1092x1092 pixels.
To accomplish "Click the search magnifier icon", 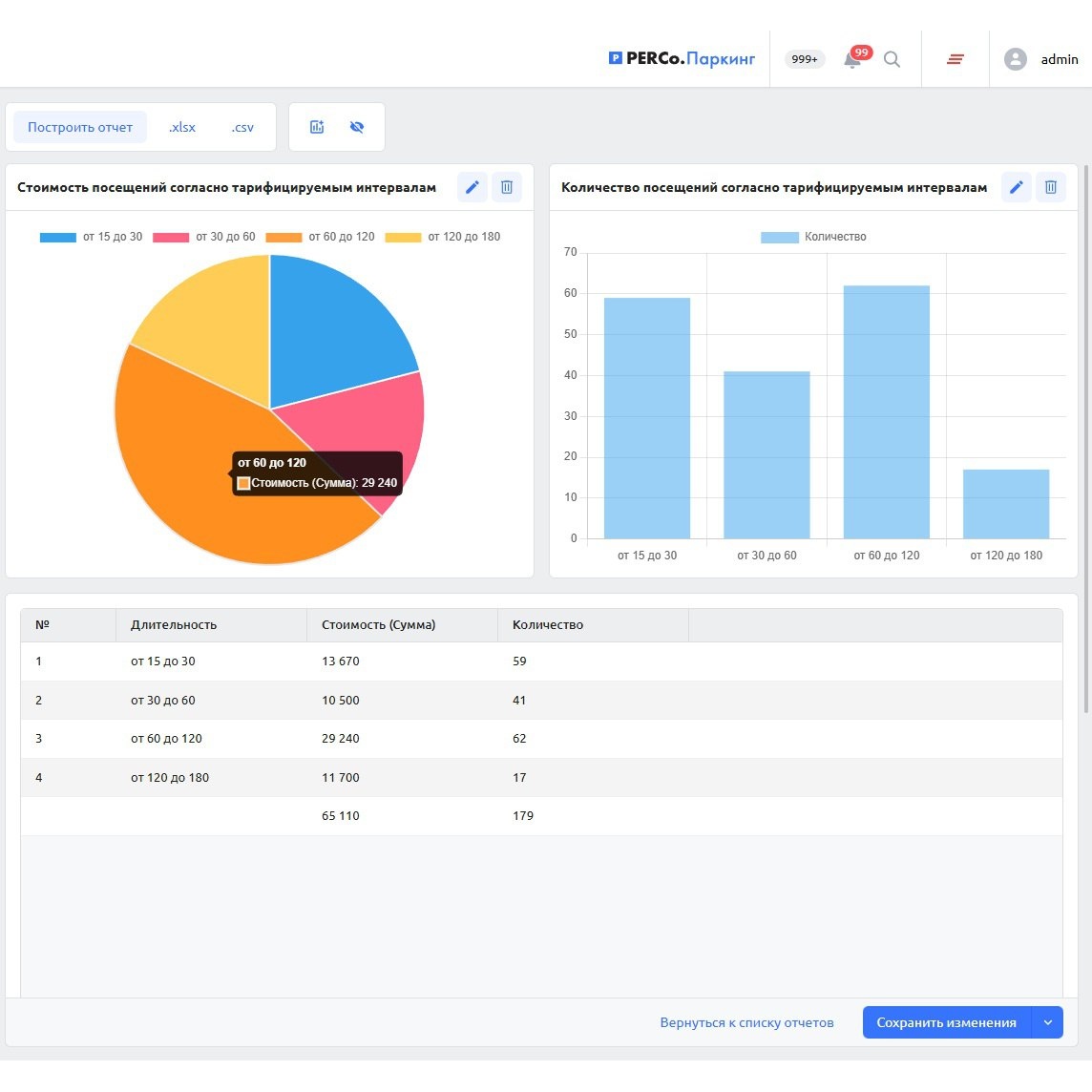I will coord(892,59).
